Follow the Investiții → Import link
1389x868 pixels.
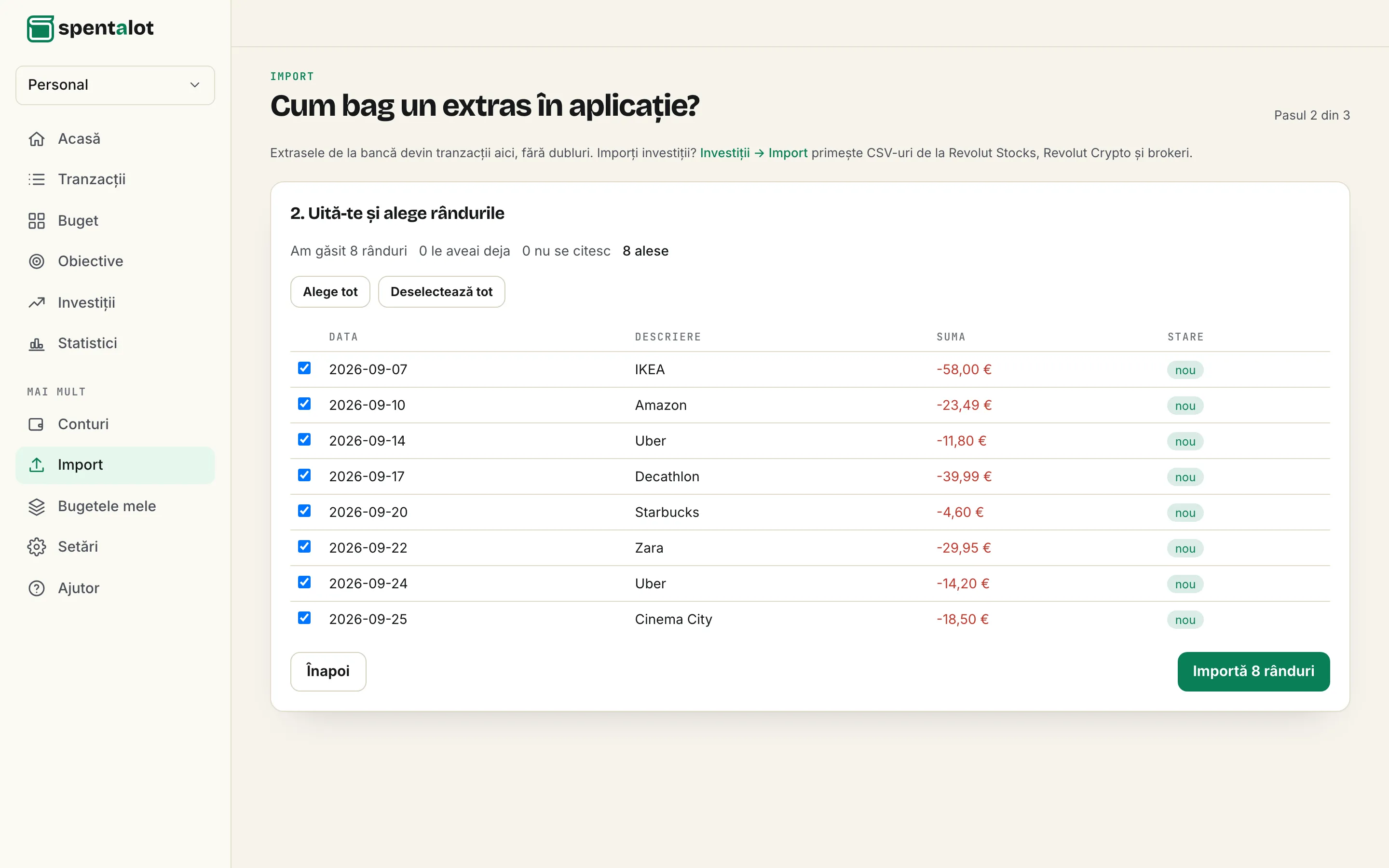[754, 153]
